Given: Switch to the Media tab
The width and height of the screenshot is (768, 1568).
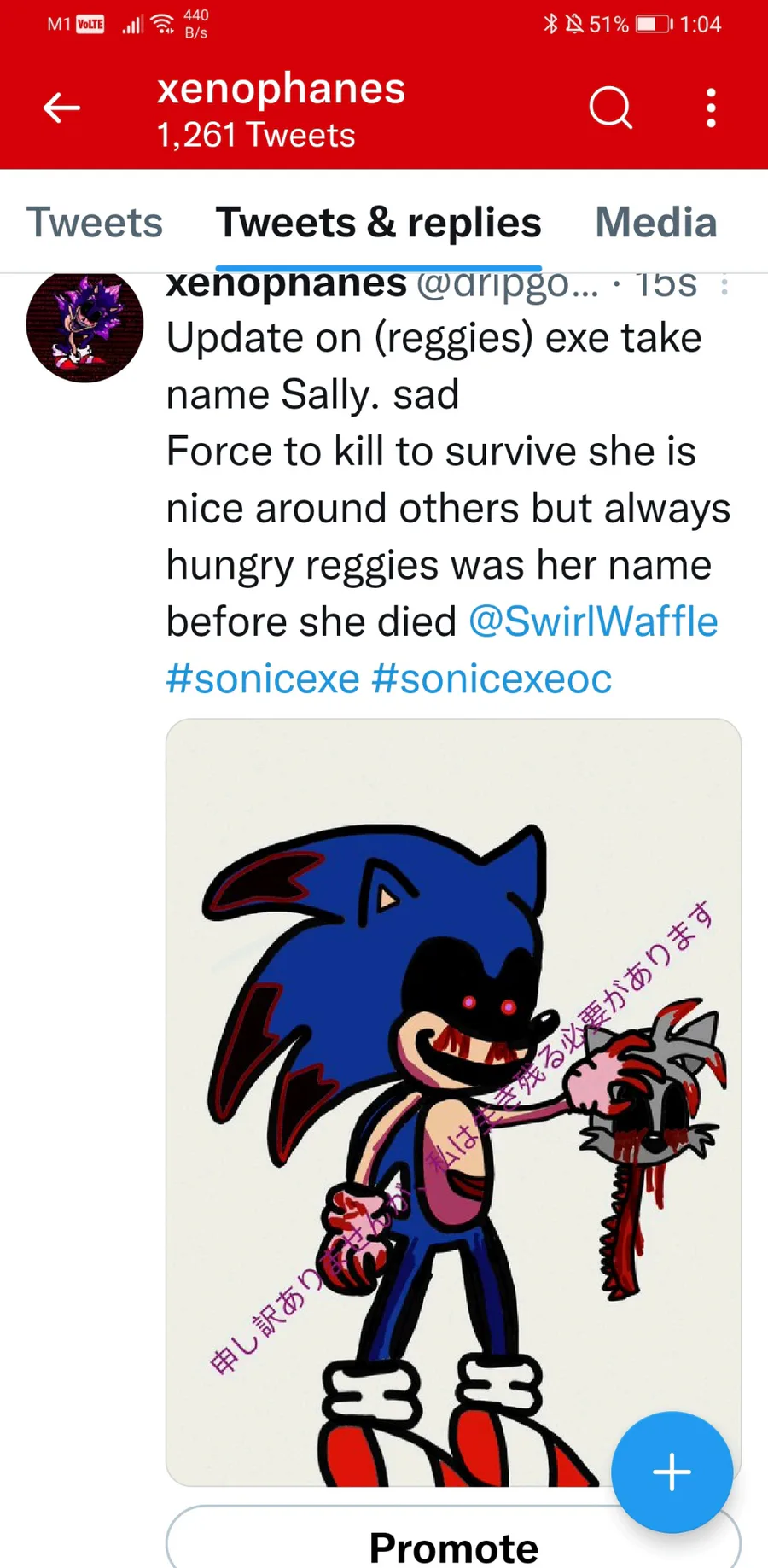Looking at the screenshot, I should pos(655,223).
